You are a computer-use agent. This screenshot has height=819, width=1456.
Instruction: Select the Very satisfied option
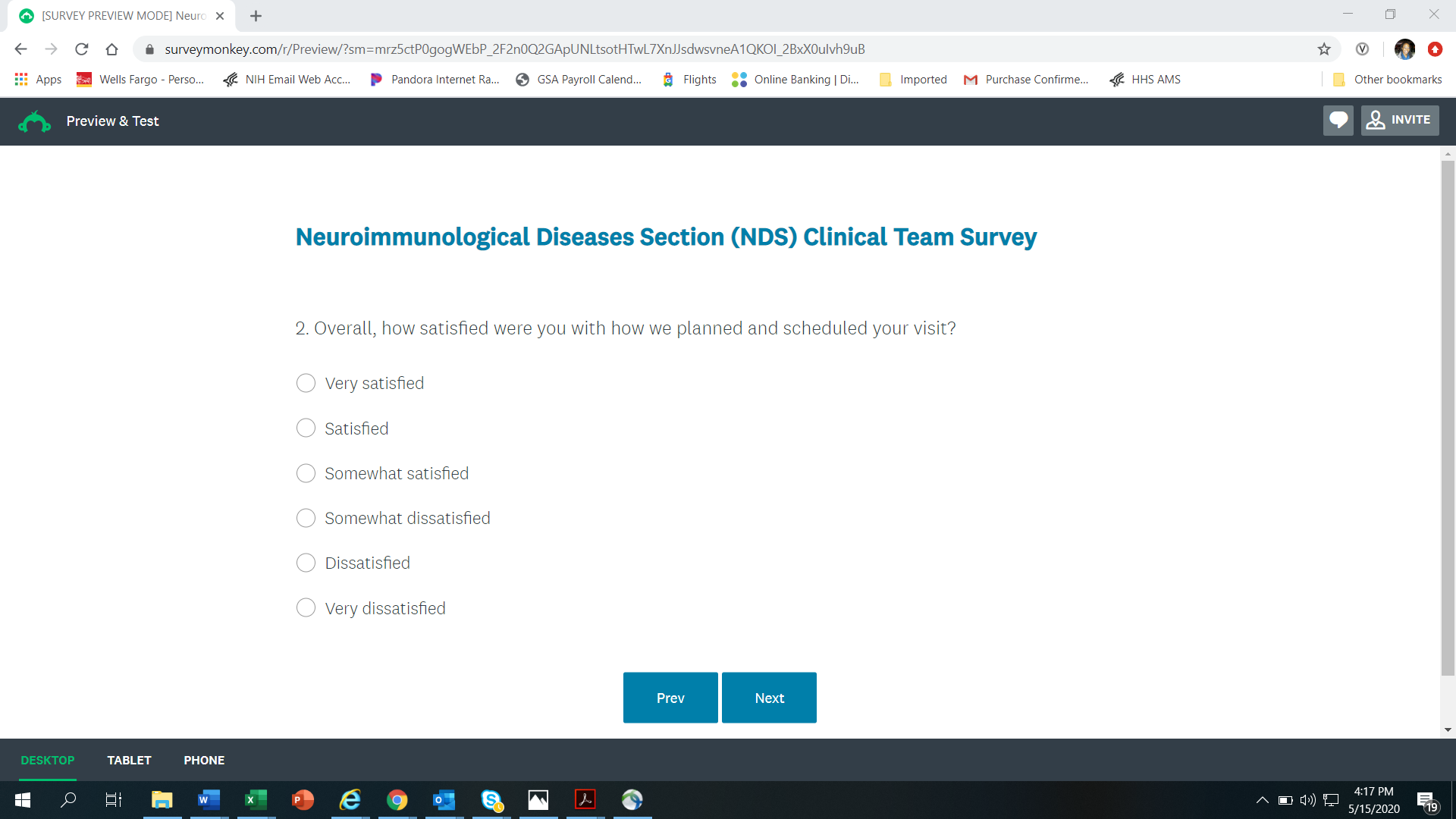[x=306, y=383]
